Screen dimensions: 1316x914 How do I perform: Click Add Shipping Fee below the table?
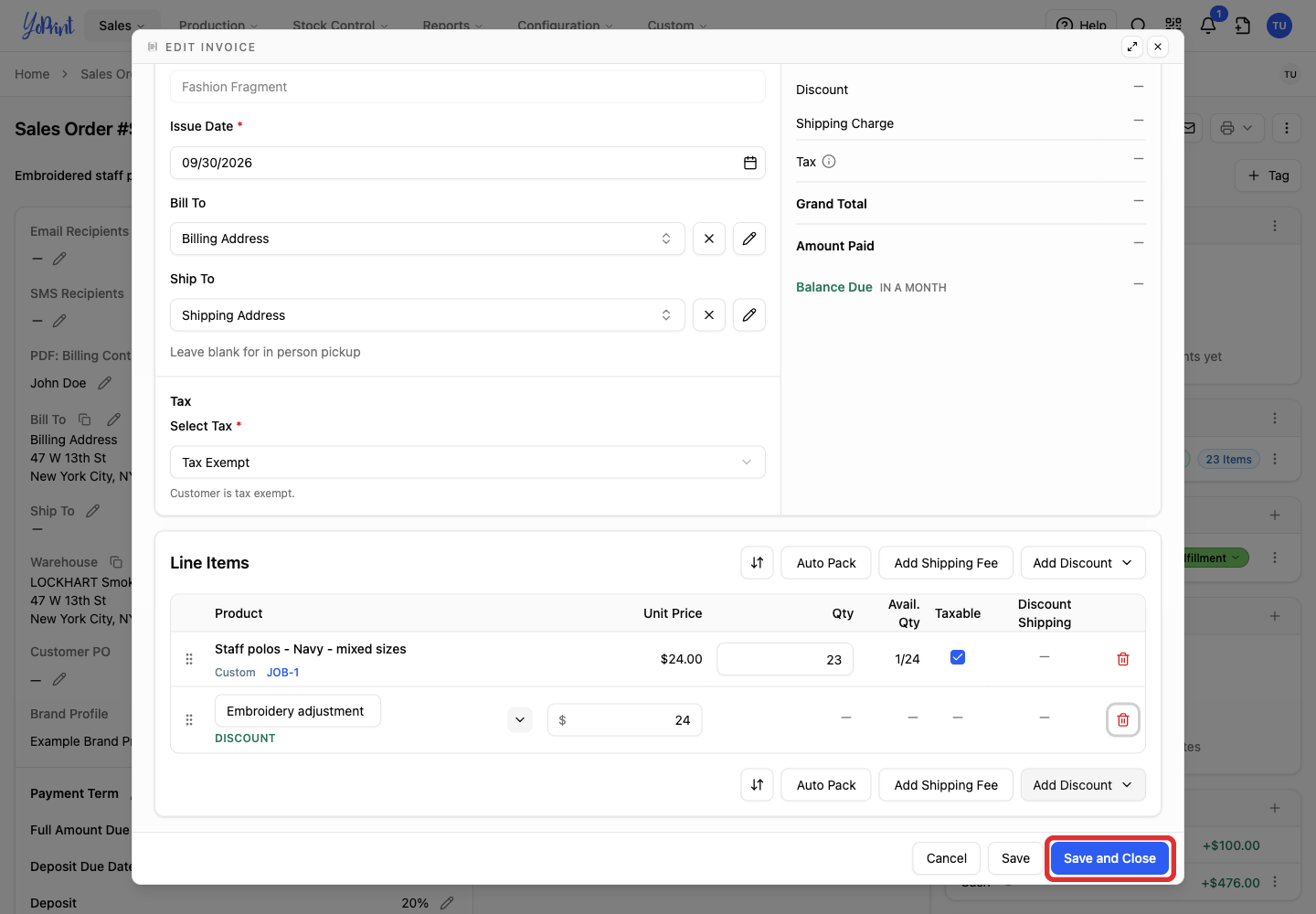[x=946, y=785]
